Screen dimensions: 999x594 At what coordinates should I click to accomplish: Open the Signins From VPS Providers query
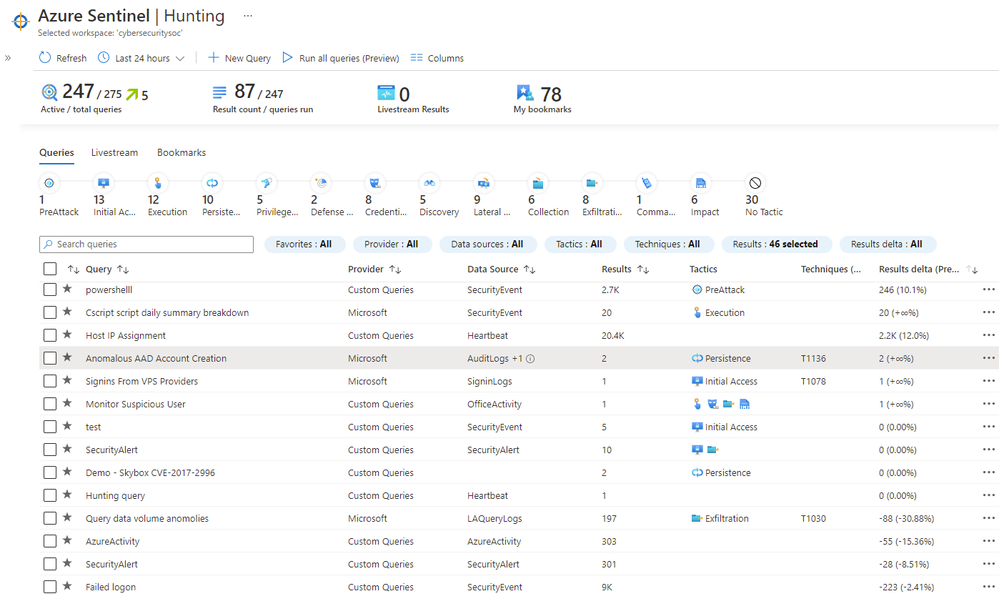tap(141, 381)
